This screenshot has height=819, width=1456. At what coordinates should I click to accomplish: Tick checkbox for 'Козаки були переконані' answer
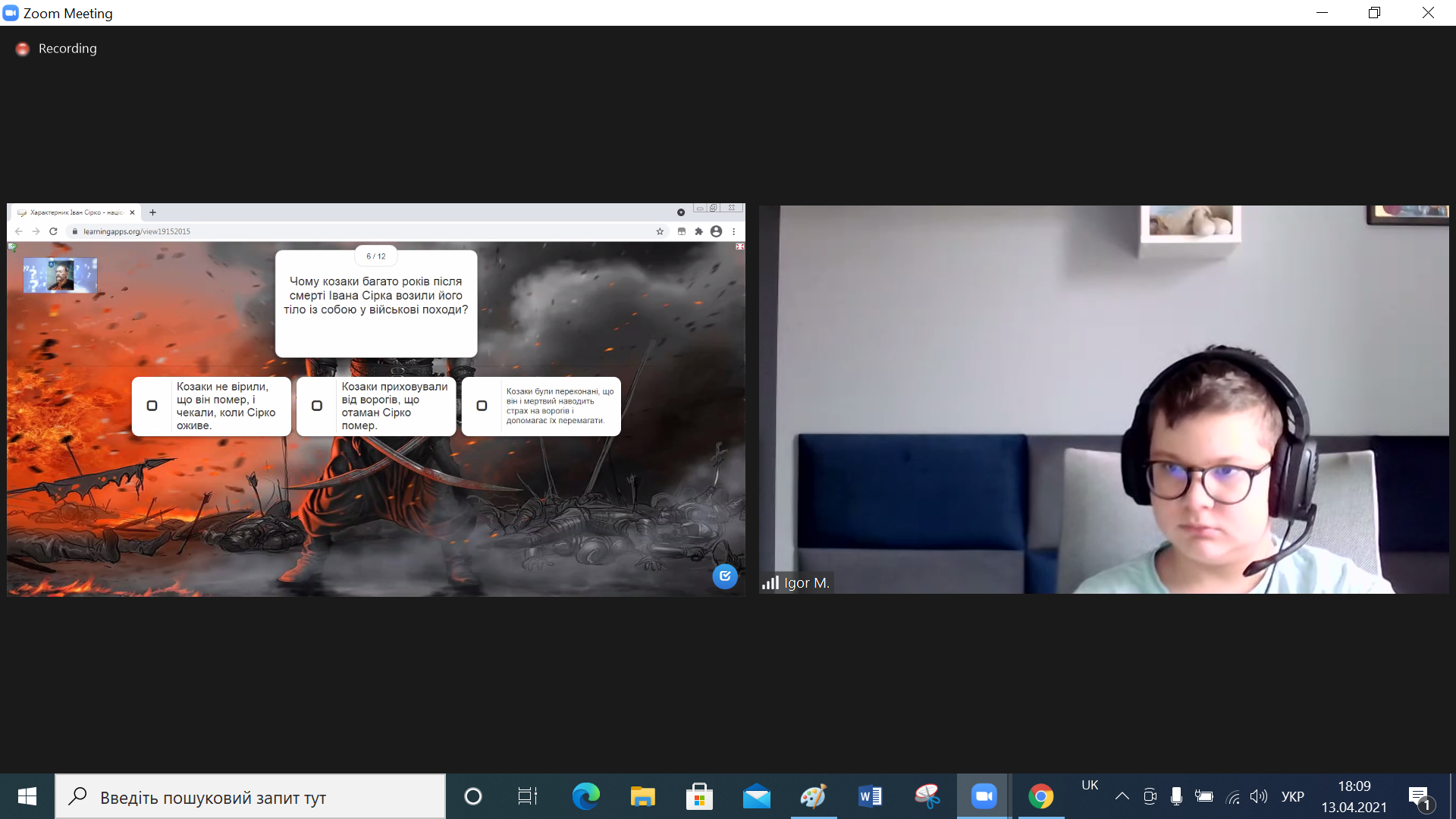click(x=482, y=406)
